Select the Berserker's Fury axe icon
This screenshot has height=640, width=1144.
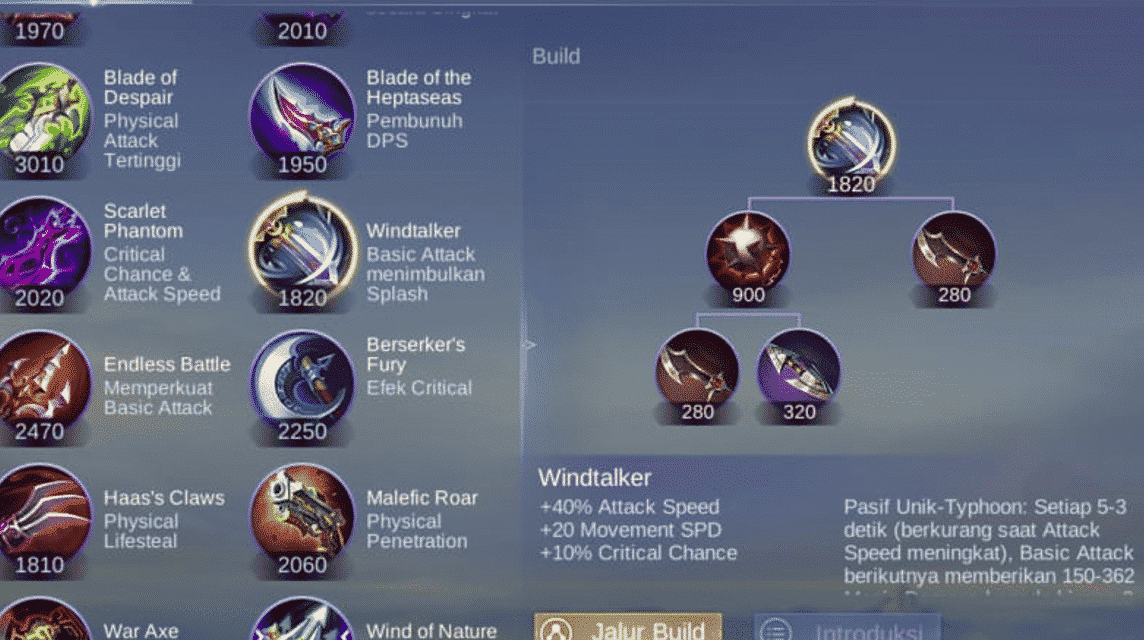click(301, 384)
